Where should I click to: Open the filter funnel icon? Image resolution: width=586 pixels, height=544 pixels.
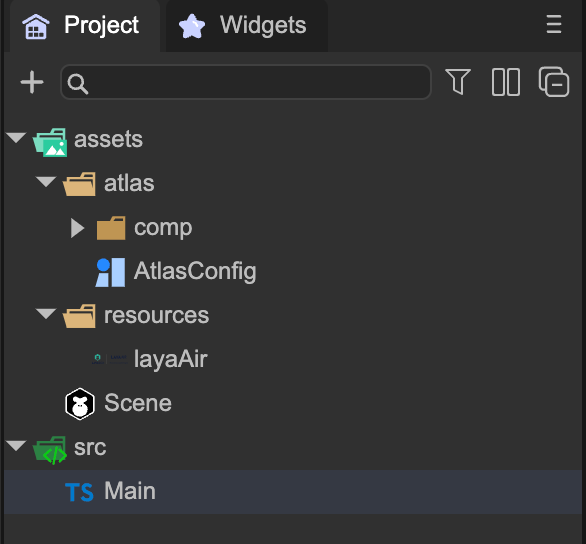458,81
